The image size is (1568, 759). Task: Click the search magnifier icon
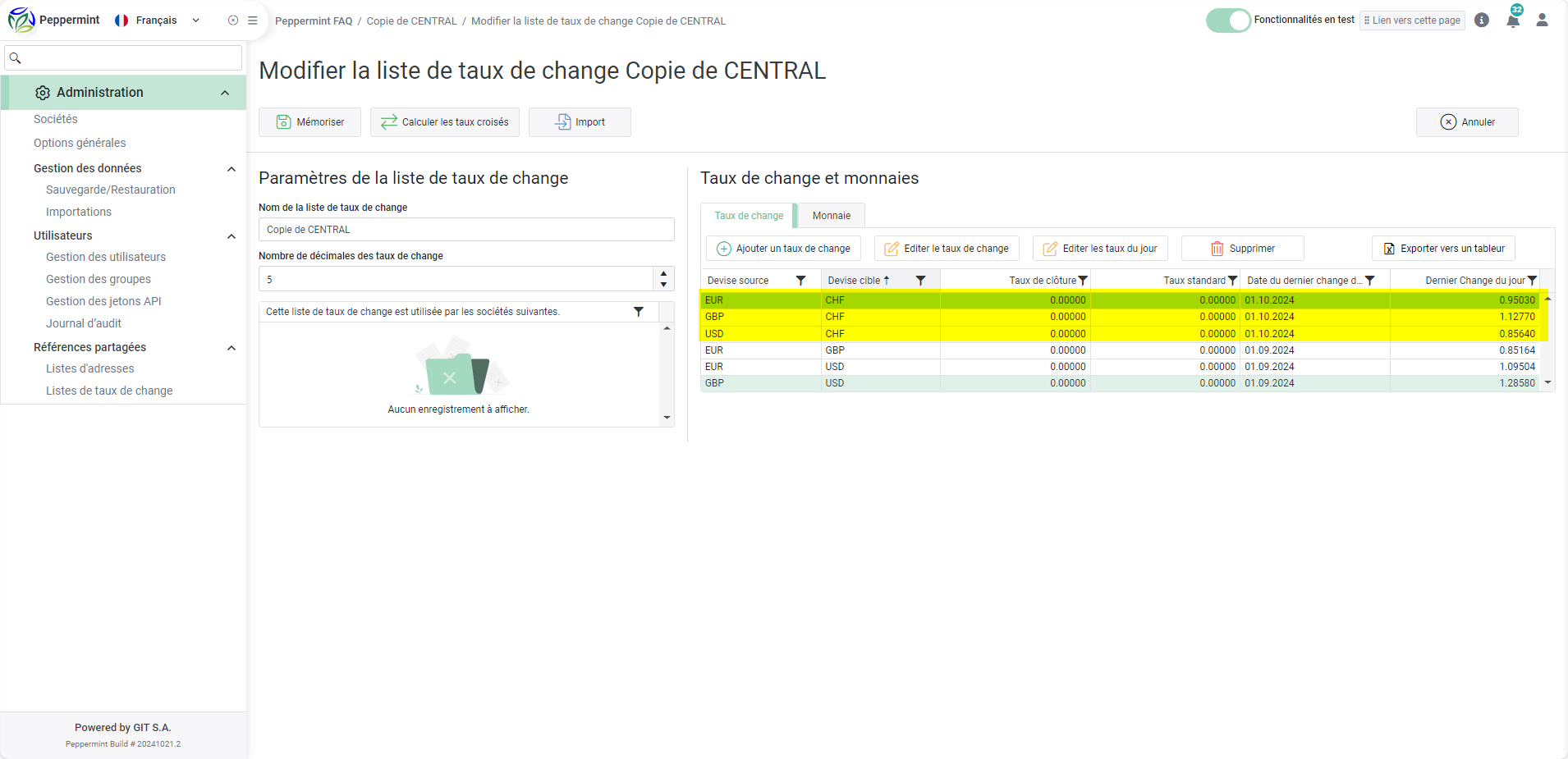click(x=15, y=58)
